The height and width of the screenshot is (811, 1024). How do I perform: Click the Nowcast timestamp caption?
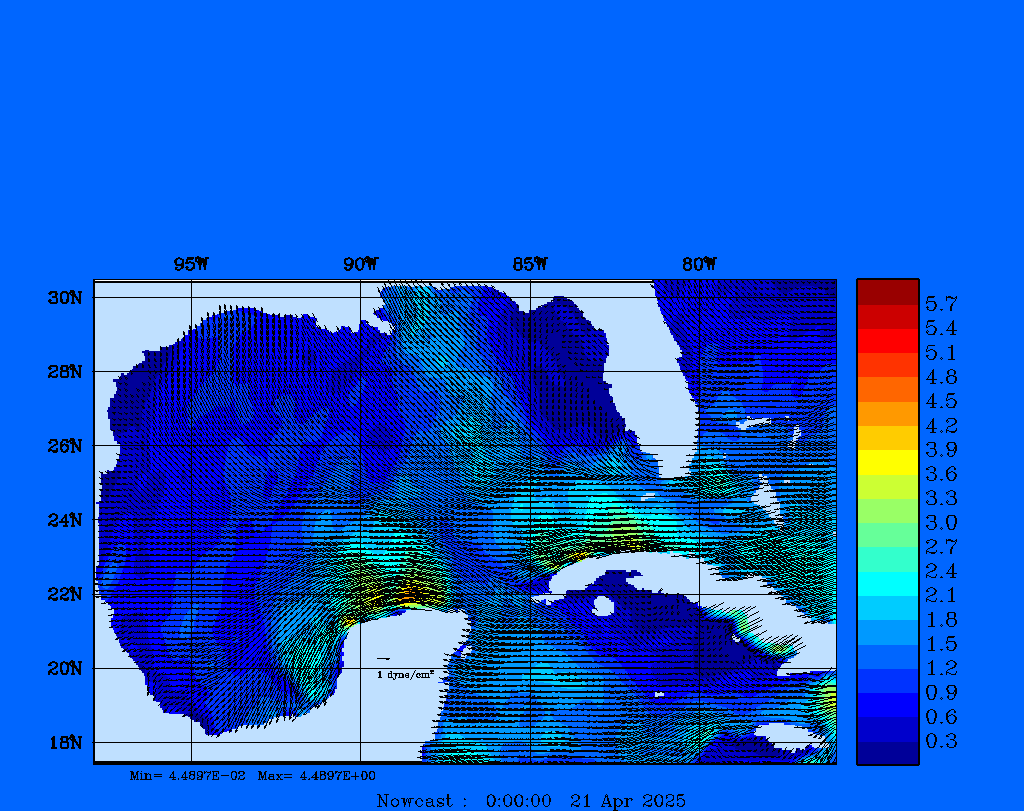coord(531,800)
